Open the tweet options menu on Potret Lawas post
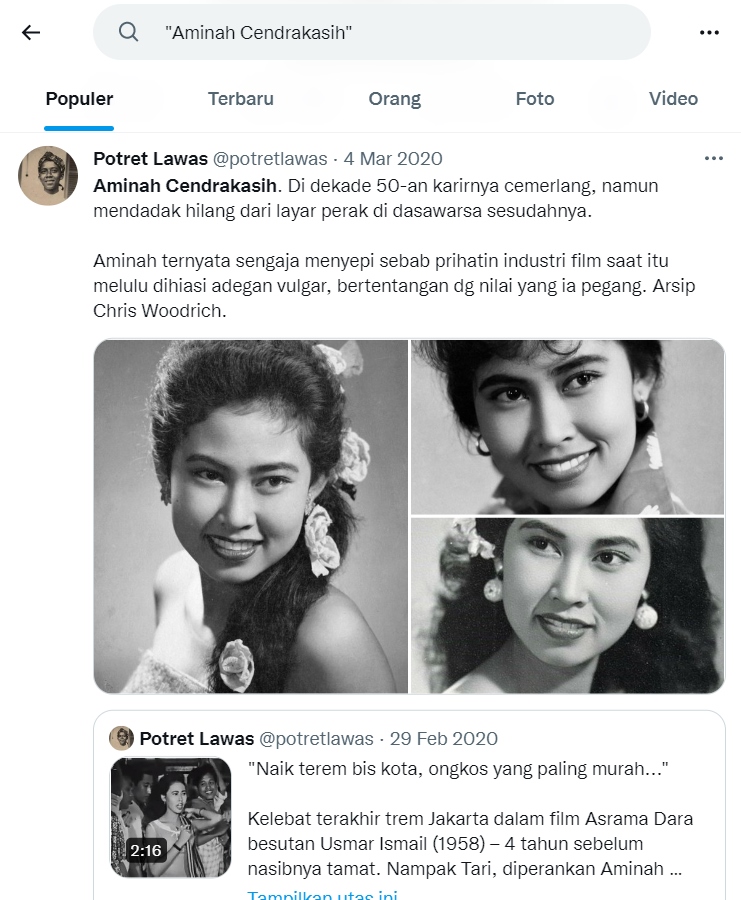 [714, 158]
